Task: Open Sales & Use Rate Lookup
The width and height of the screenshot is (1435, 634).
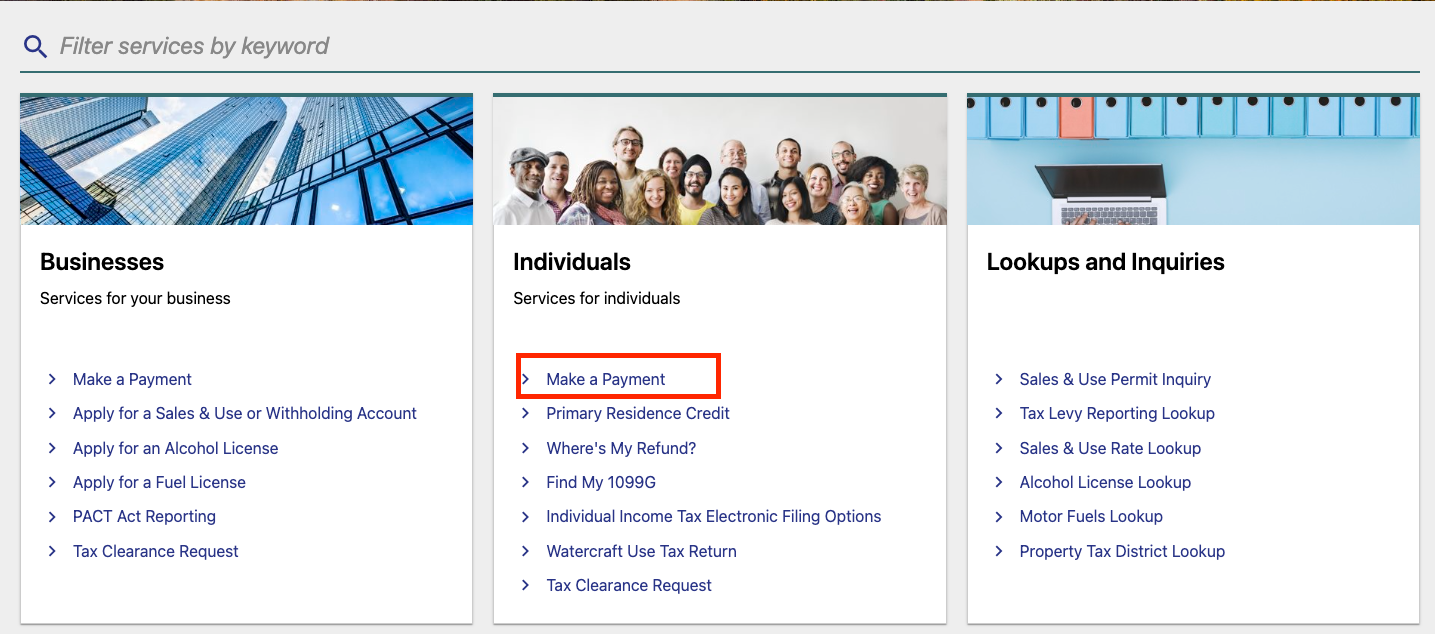Action: point(1110,448)
